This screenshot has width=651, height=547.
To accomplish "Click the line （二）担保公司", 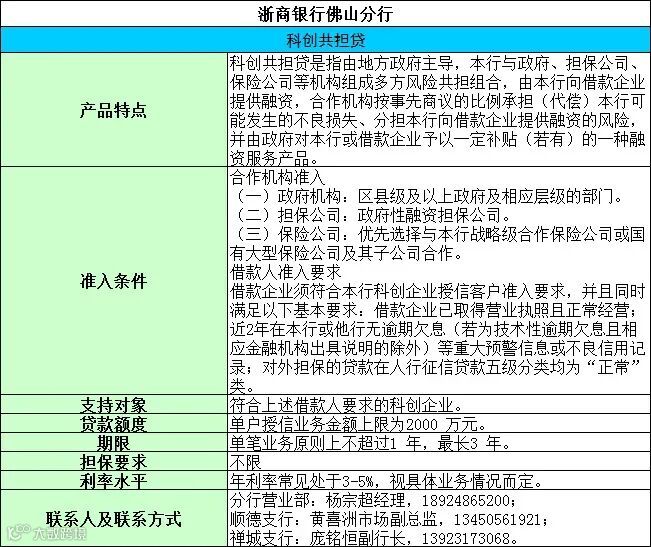I will [x=370, y=215].
